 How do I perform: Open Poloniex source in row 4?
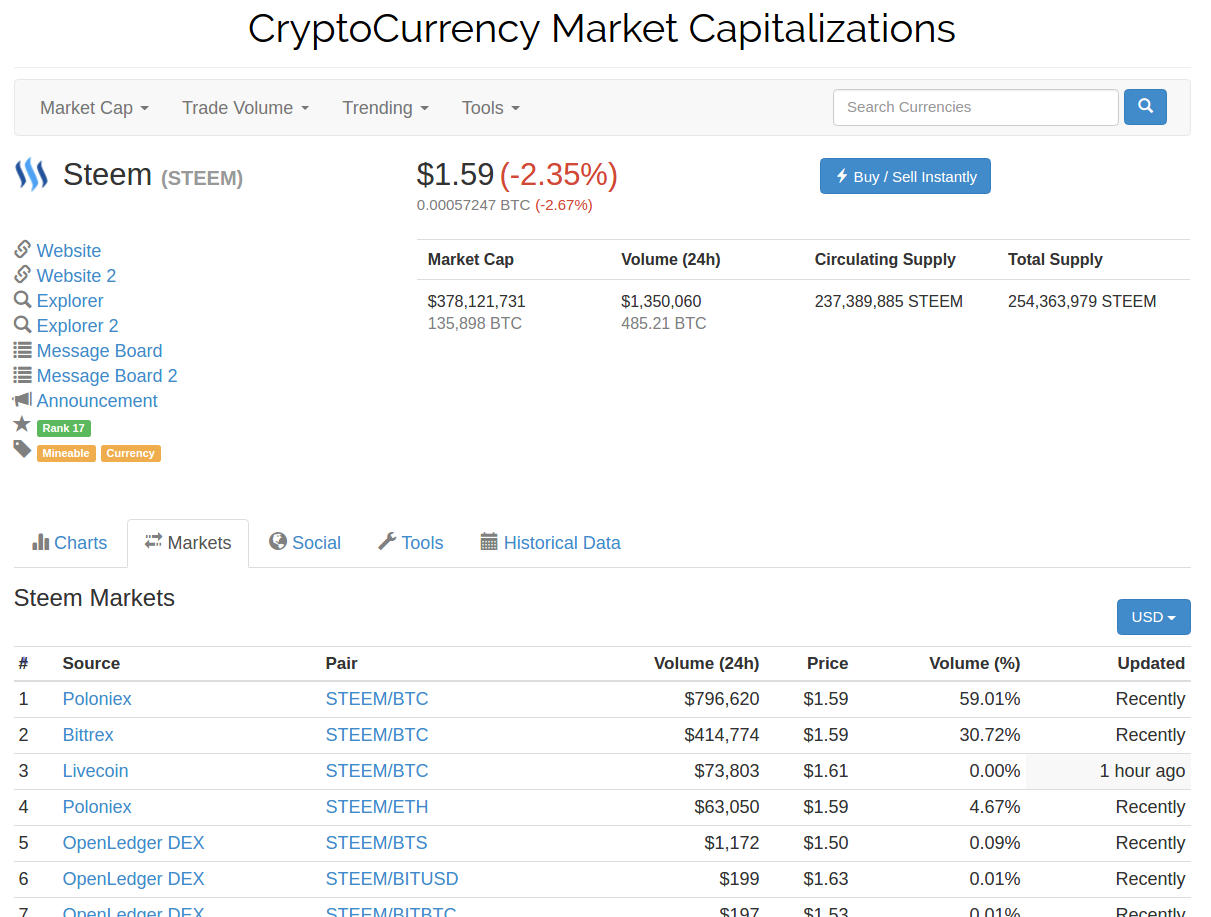(97, 807)
